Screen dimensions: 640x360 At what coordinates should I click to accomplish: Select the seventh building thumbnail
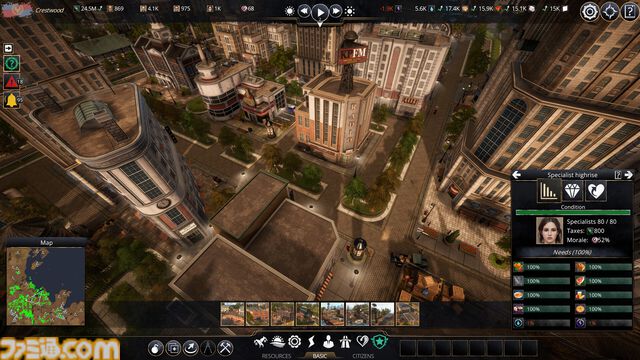click(382, 314)
